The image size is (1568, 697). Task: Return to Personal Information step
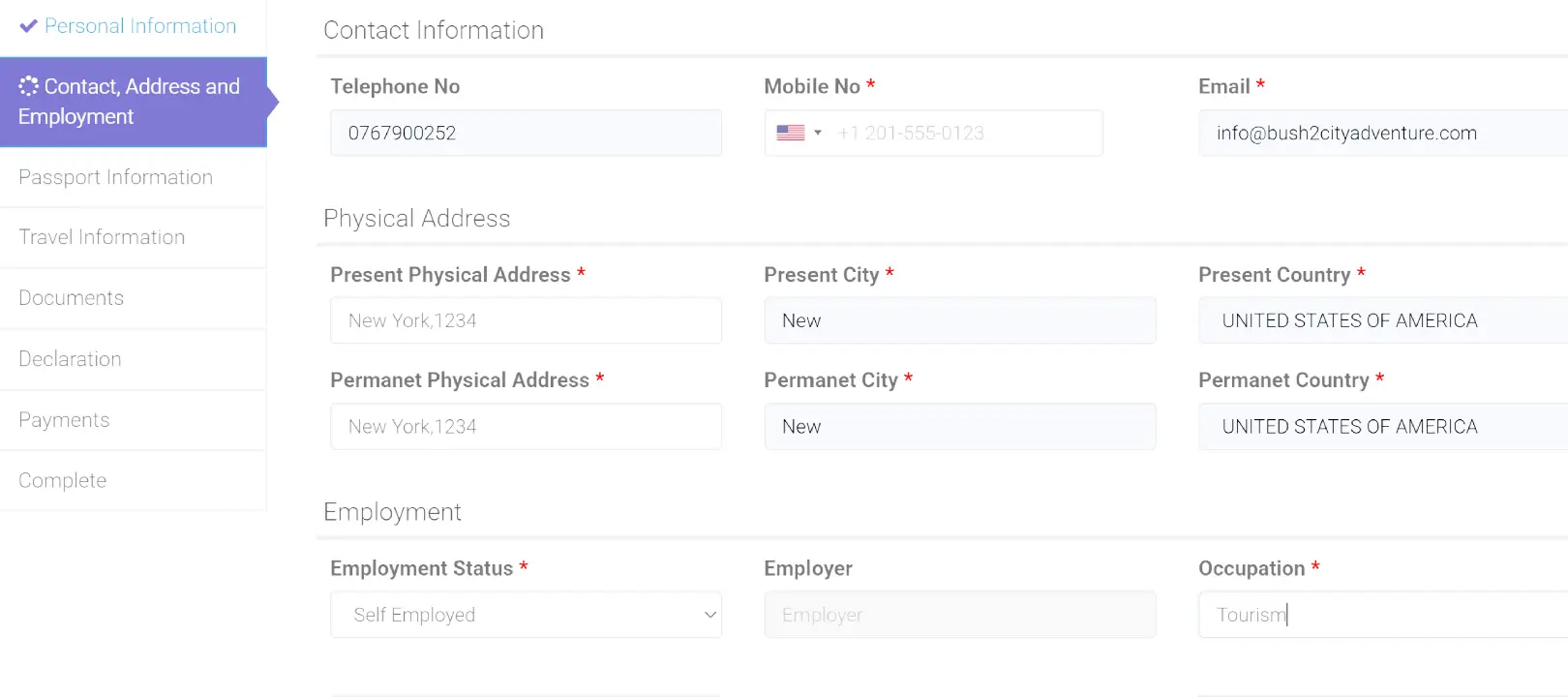click(x=140, y=26)
